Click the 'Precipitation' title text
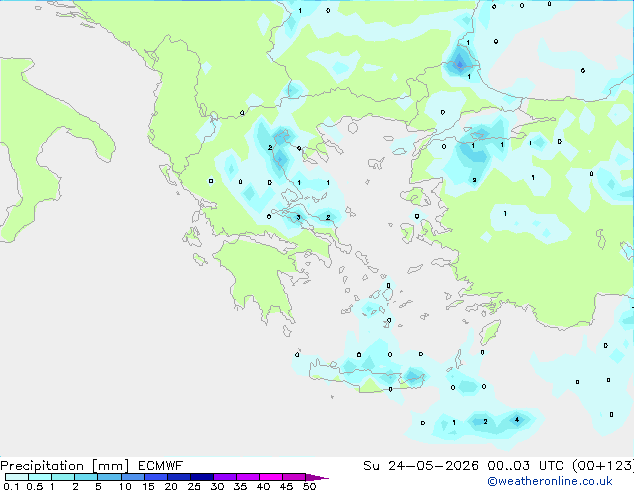The height and width of the screenshot is (490, 634). click(x=42, y=466)
